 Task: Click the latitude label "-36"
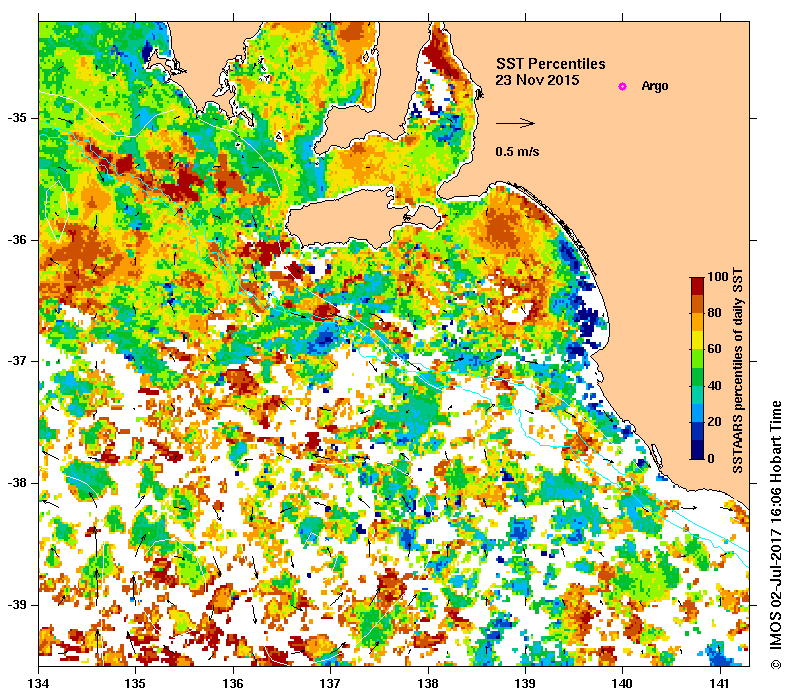coord(17,240)
